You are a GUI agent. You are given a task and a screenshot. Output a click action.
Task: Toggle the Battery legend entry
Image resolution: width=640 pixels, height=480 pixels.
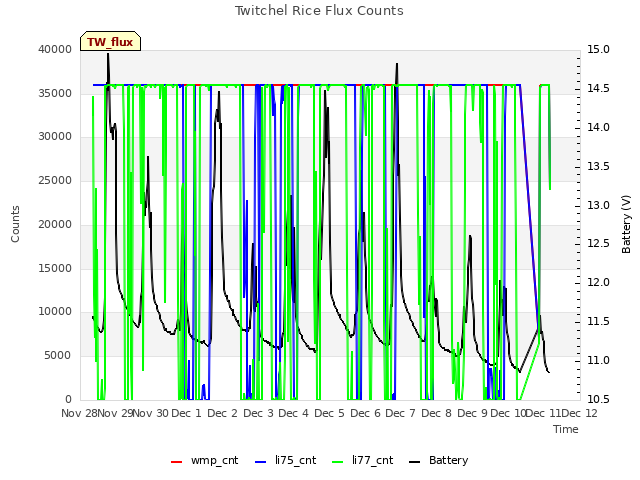click(x=439, y=460)
